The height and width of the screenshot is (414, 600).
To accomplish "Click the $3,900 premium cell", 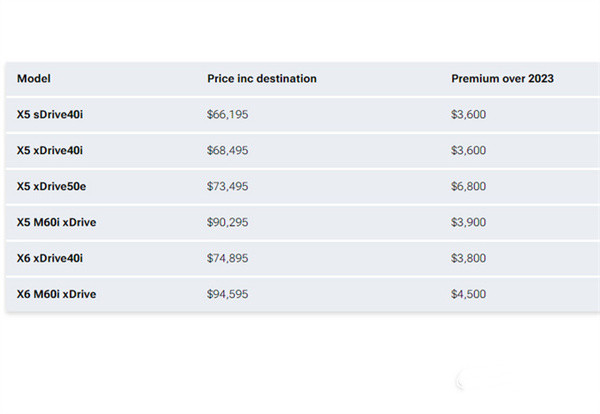I will click(469, 222).
